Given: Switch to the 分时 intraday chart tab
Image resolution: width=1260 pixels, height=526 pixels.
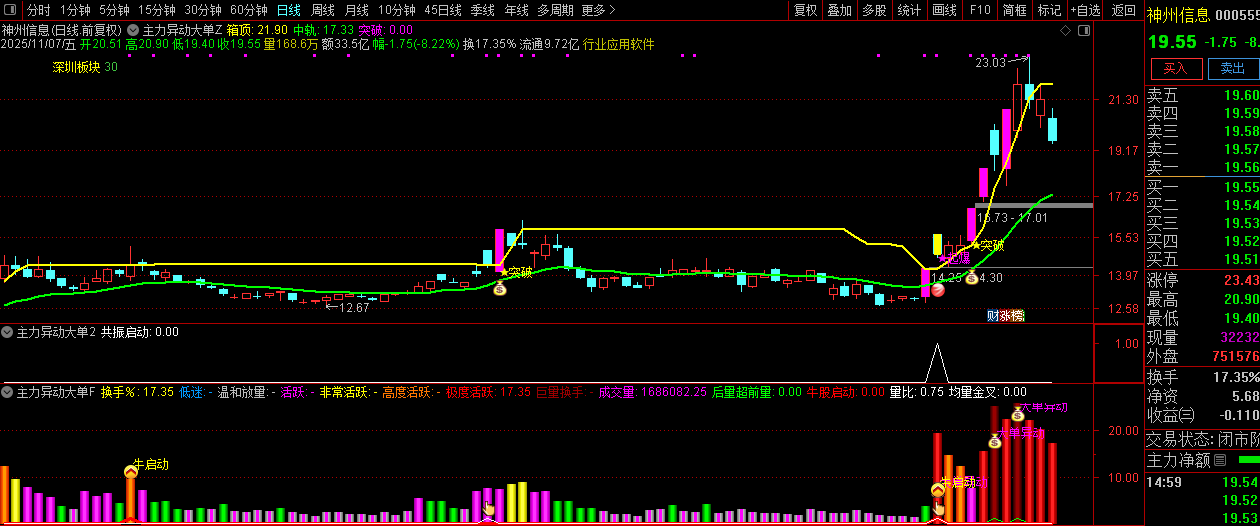Looking at the screenshot, I should (x=38, y=10).
